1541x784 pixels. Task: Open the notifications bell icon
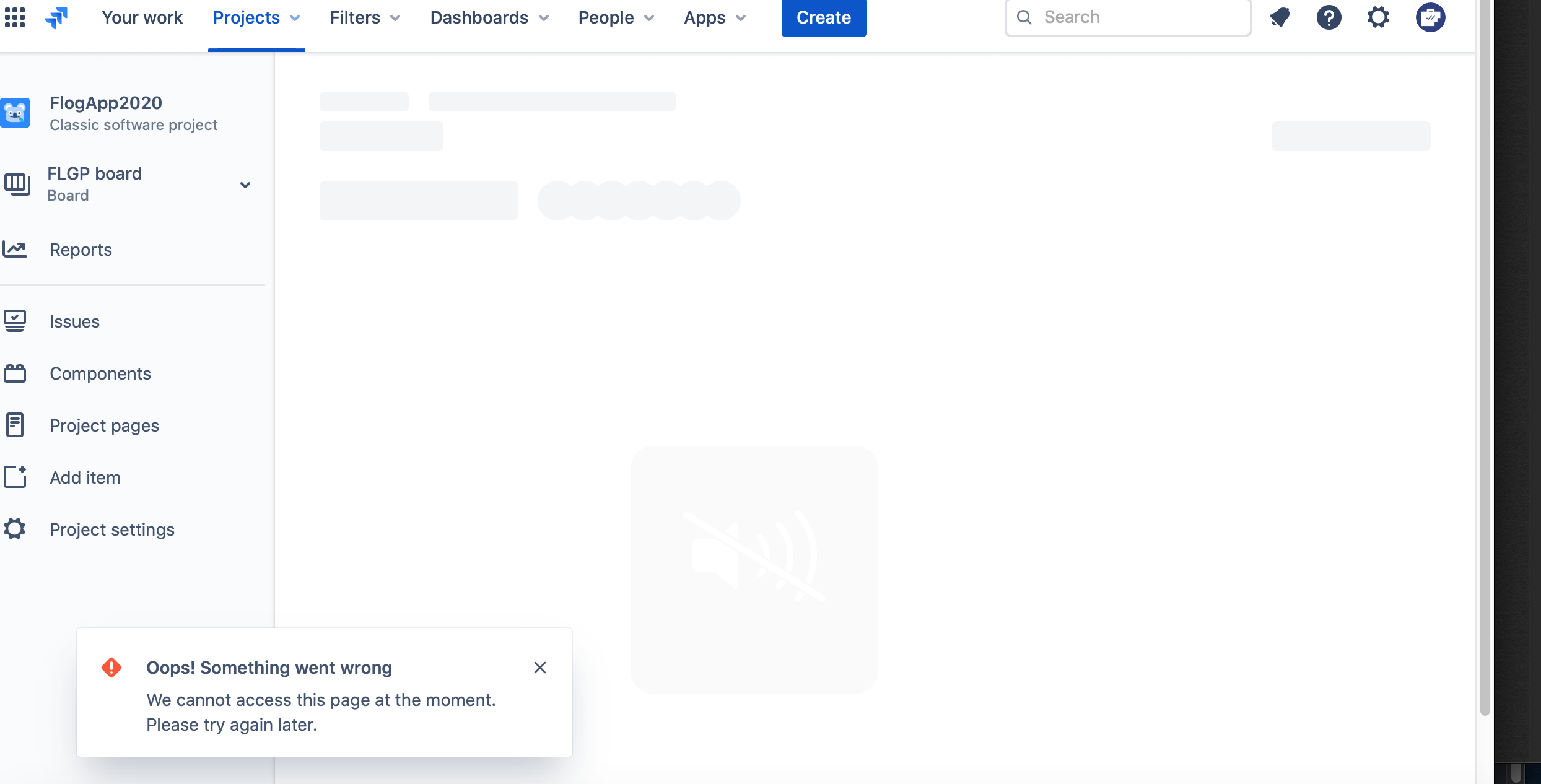[1280, 17]
